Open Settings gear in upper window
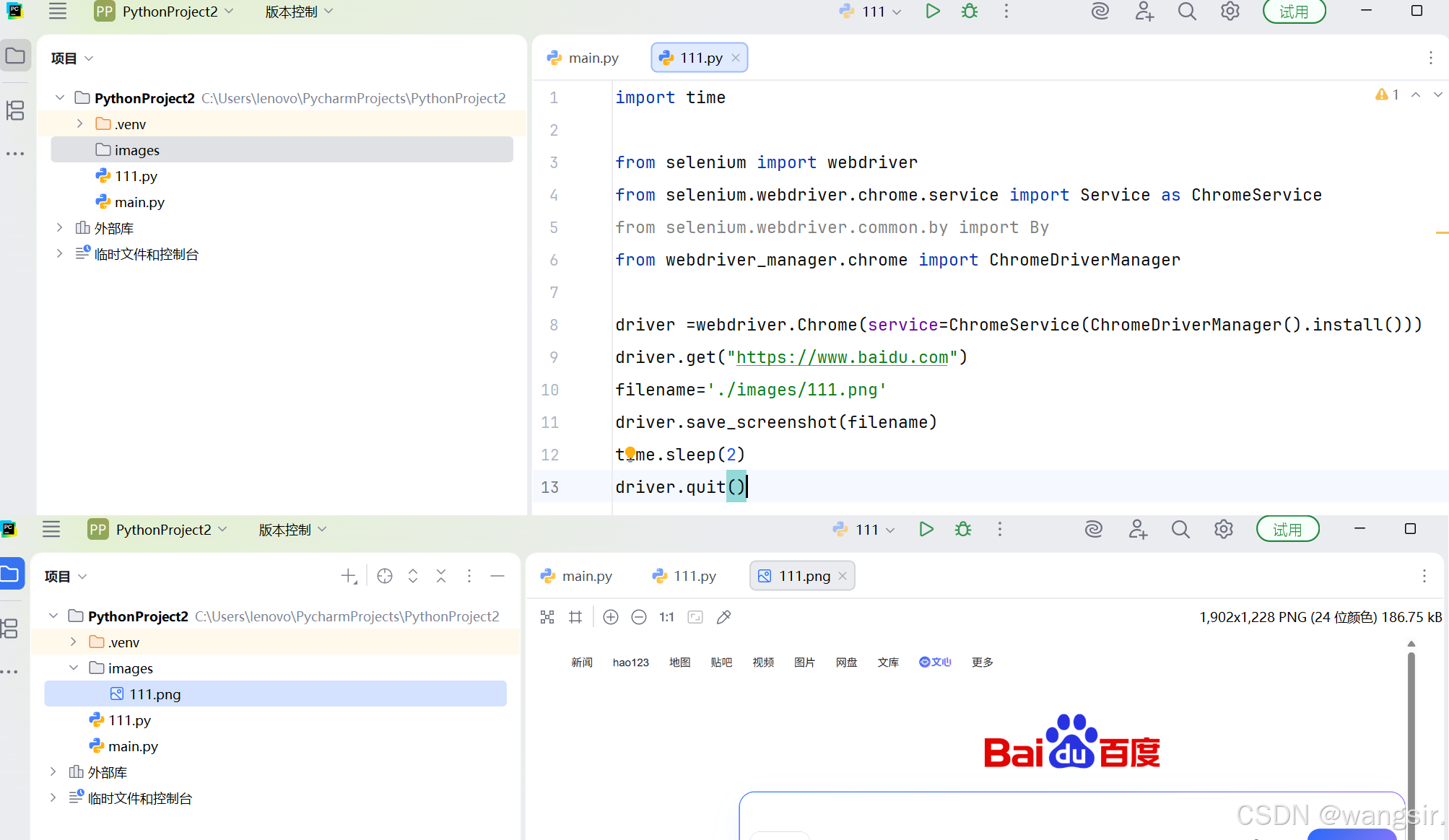The height and width of the screenshot is (840, 1449). (1230, 12)
